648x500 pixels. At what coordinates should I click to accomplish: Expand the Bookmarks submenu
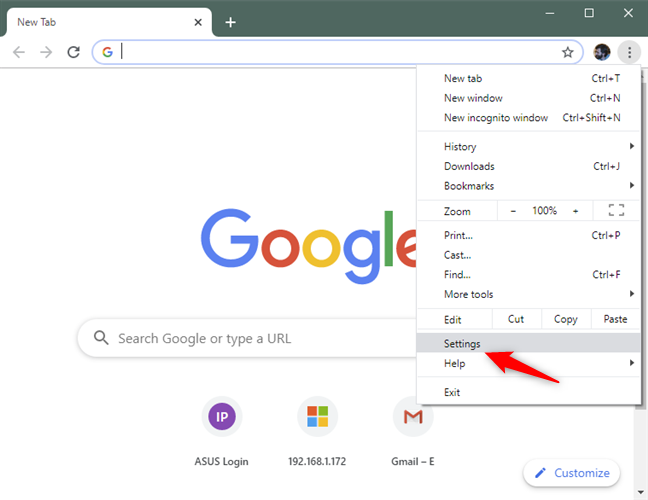pos(529,186)
